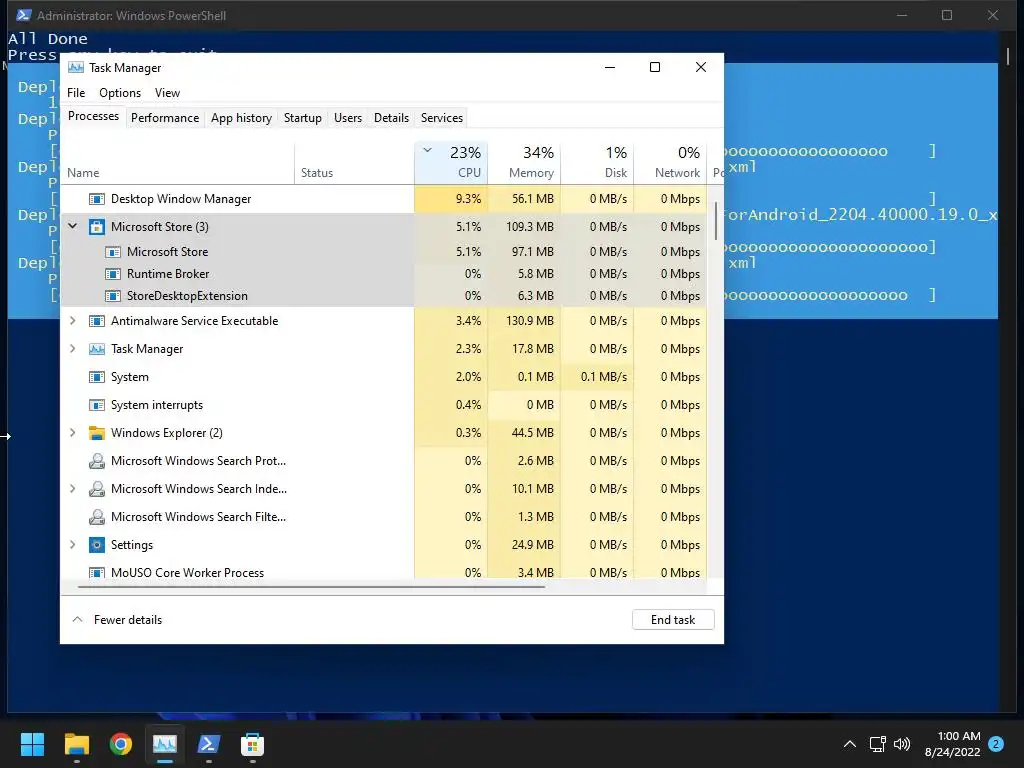Switch to PowerShell from the taskbar
Viewport: 1024px width, 768px height.
208,744
